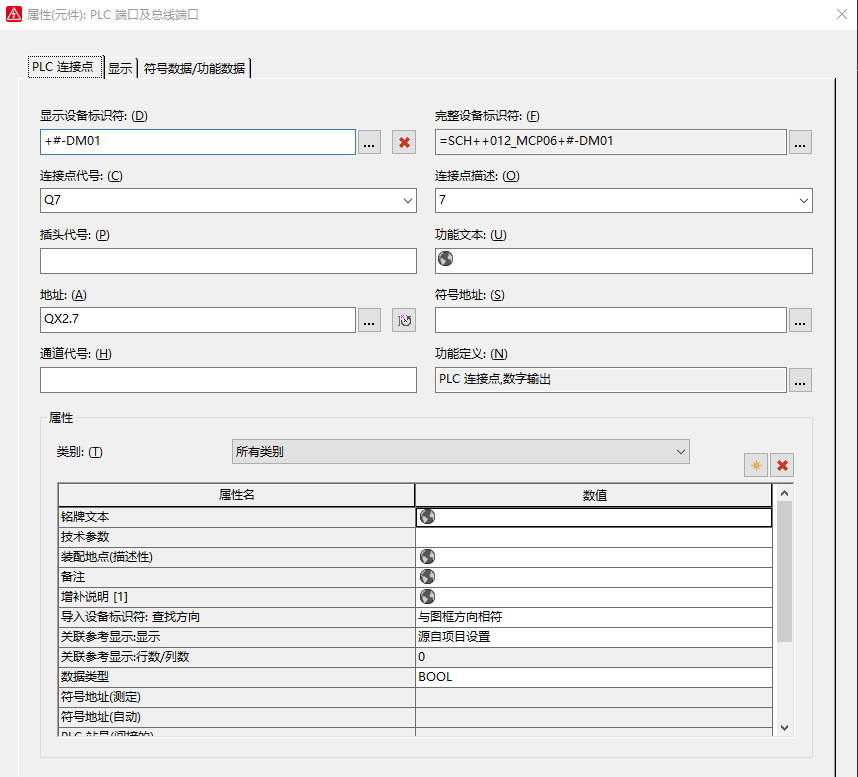This screenshot has height=777, width=858.
Task: Click the address refresh icon beside QX2.7
Action: pyautogui.click(x=404, y=320)
